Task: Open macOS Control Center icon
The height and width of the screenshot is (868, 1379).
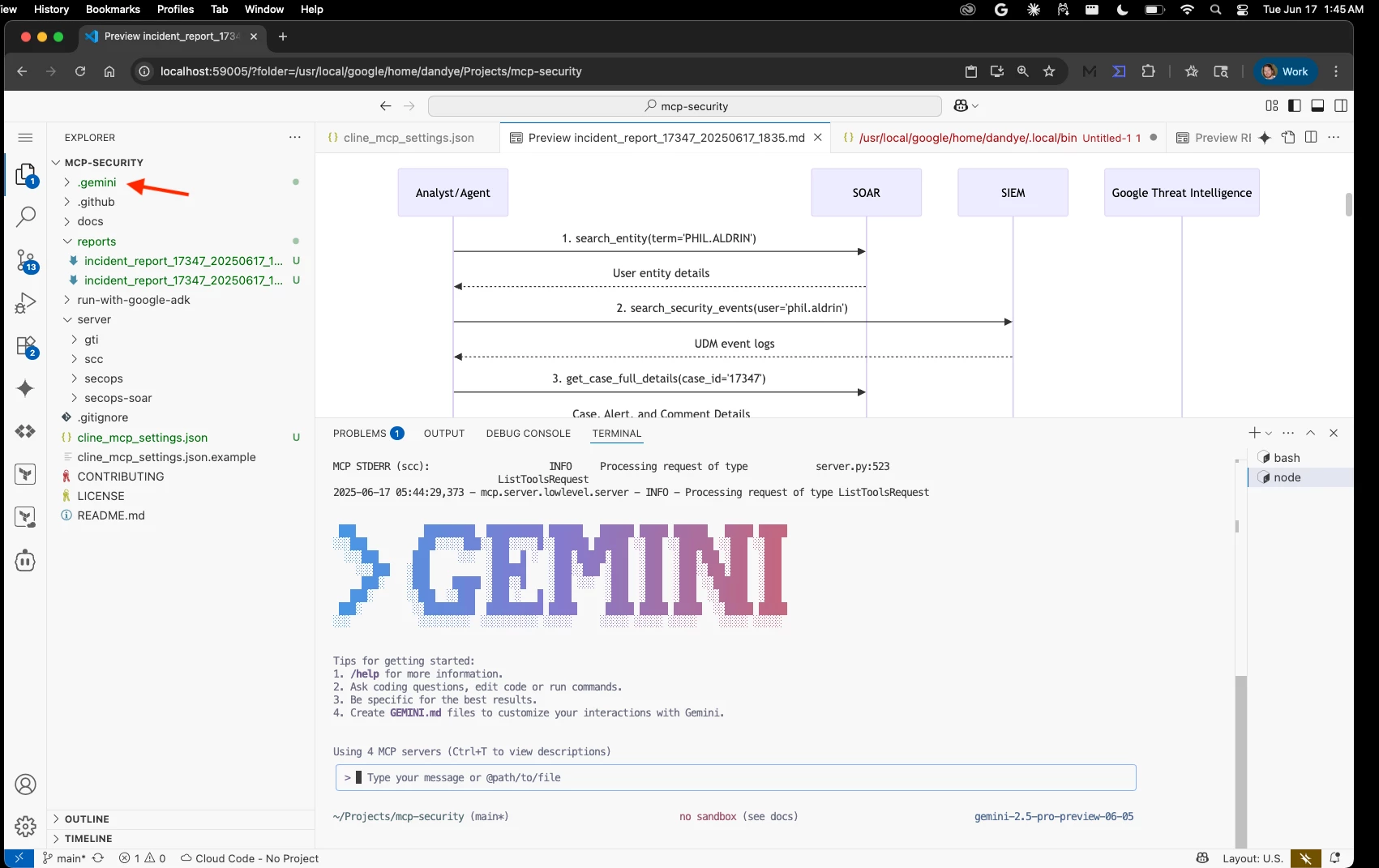Action: click(1242, 9)
